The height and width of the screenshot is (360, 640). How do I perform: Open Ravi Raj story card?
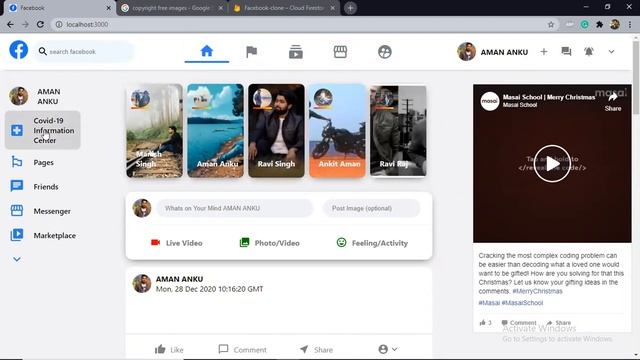pyautogui.click(x=398, y=131)
